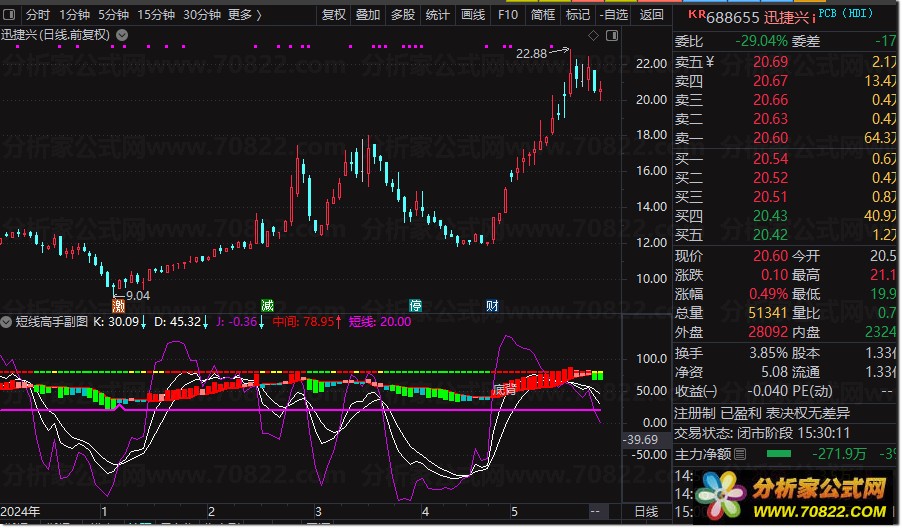The image size is (903, 528).
Task: Click the 返回 back button
Action: tap(651, 14)
